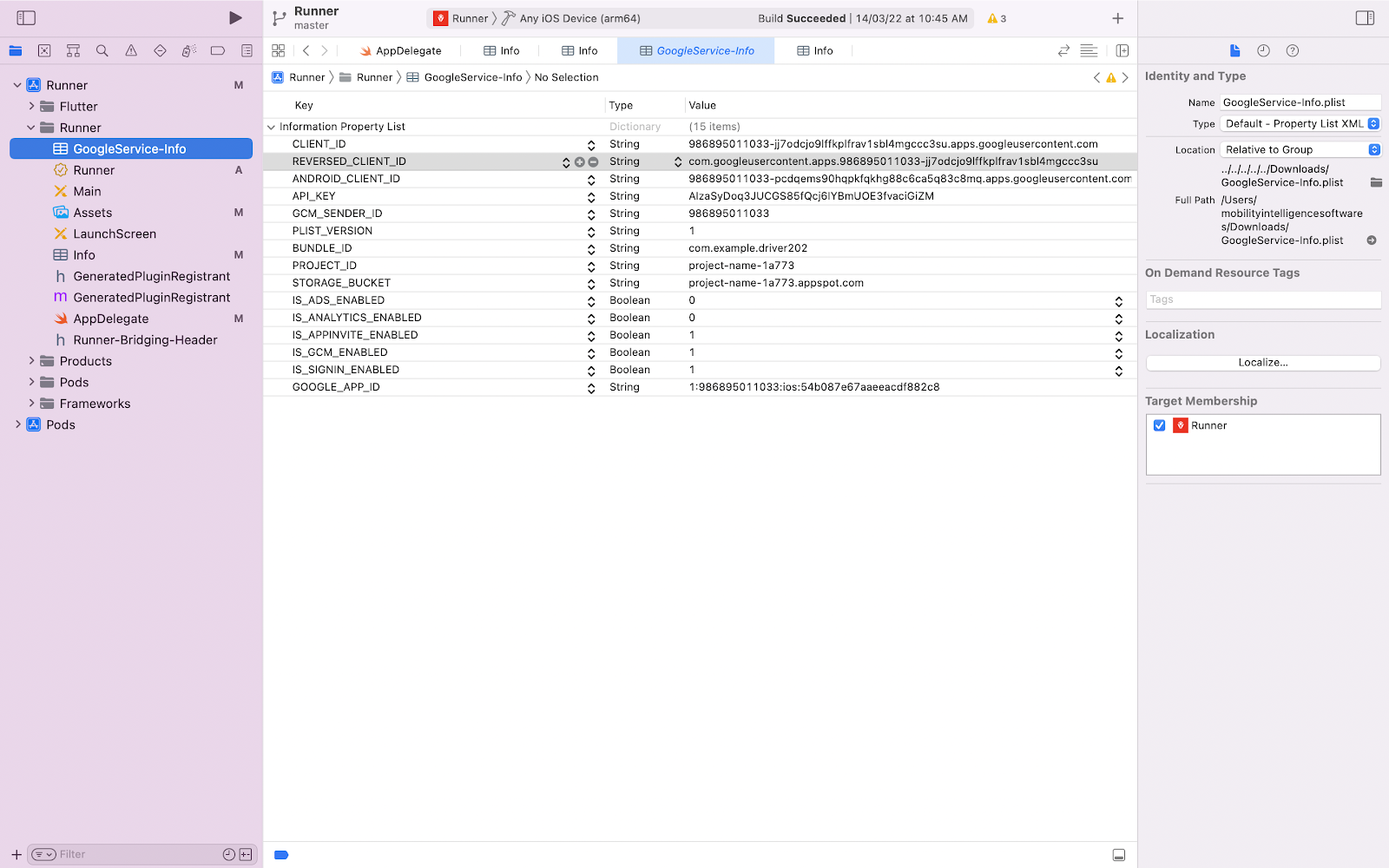
Task: Expand the Flutter folder in navigator
Action: click(x=33, y=106)
